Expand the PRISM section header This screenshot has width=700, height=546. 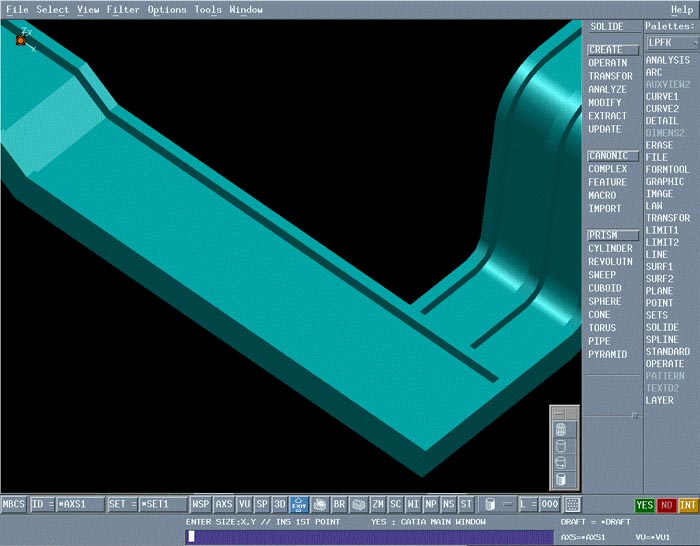(x=612, y=235)
